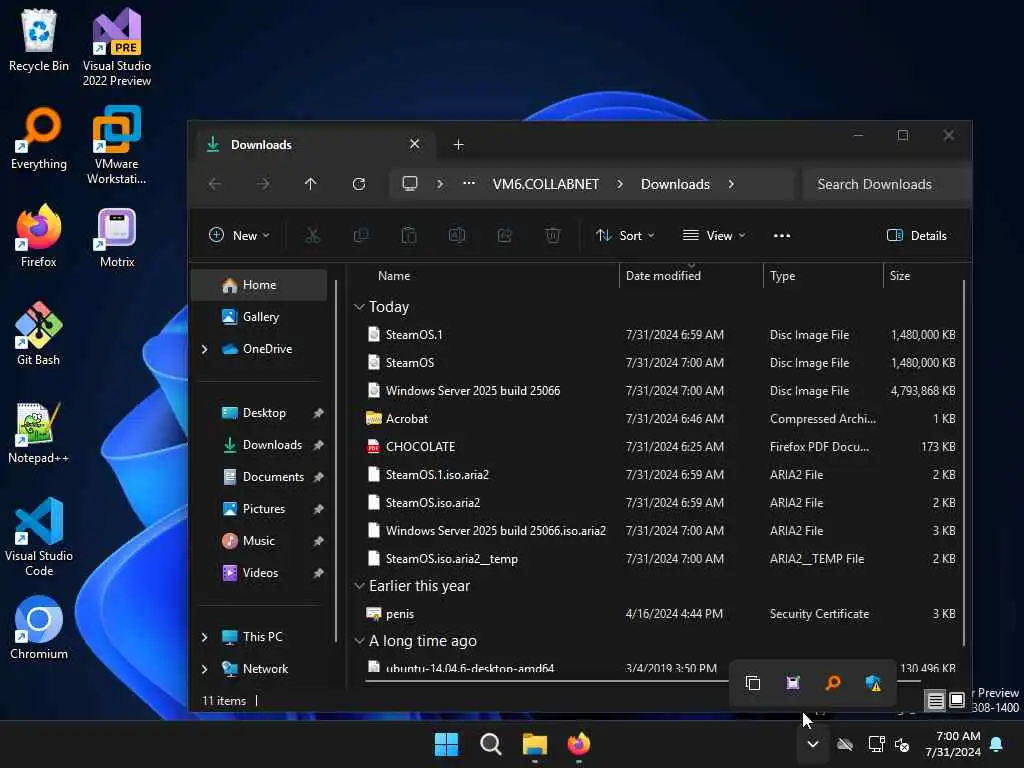Click the Copy icon in Explorer toolbar
This screenshot has height=768, width=1024.
pos(360,236)
